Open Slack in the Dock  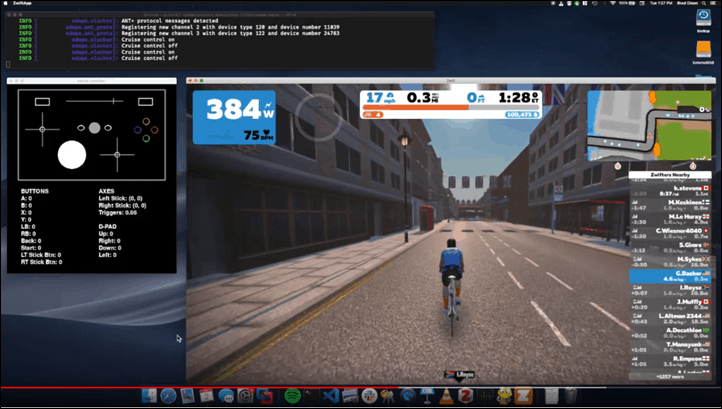click(369, 396)
